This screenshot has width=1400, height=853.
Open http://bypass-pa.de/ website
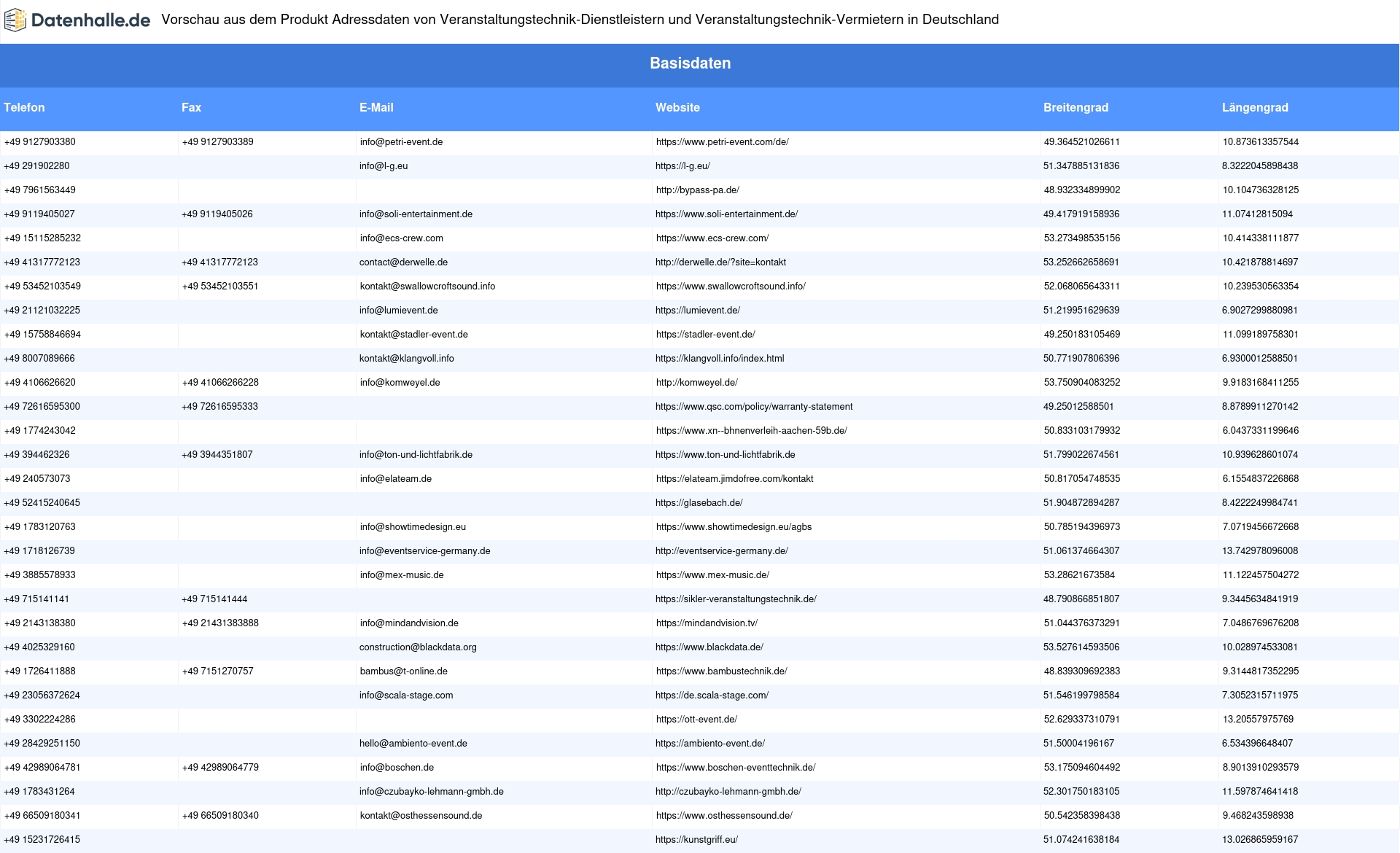point(697,190)
